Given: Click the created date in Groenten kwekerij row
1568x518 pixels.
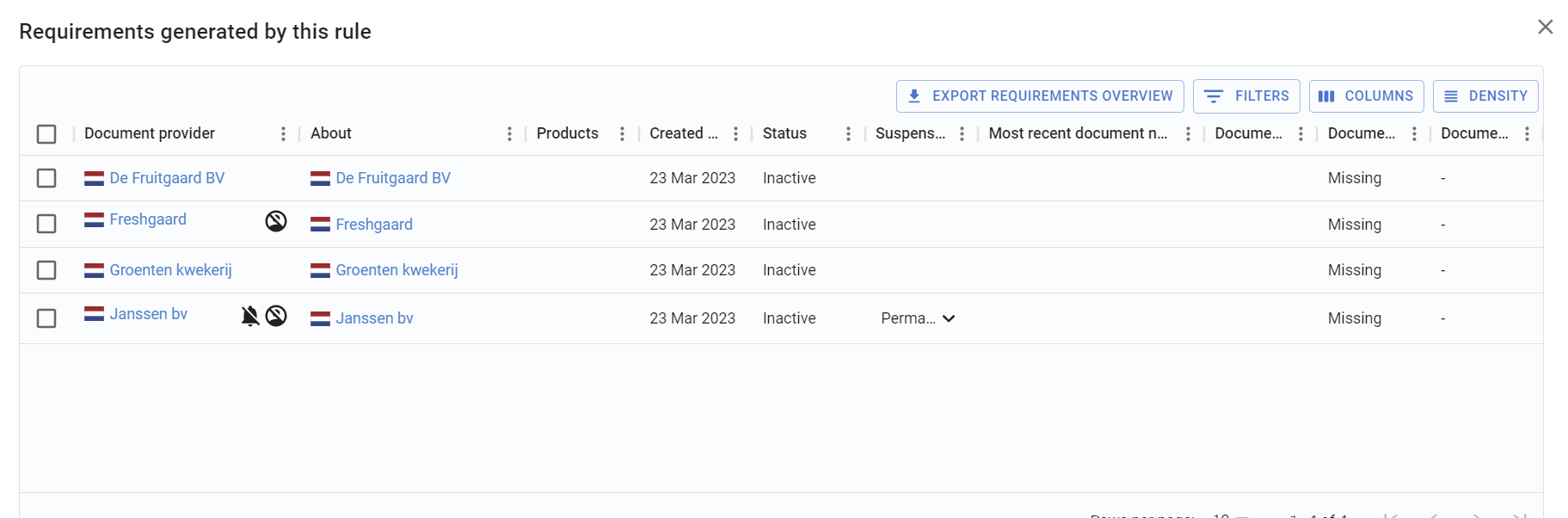Looking at the screenshot, I should [x=692, y=270].
